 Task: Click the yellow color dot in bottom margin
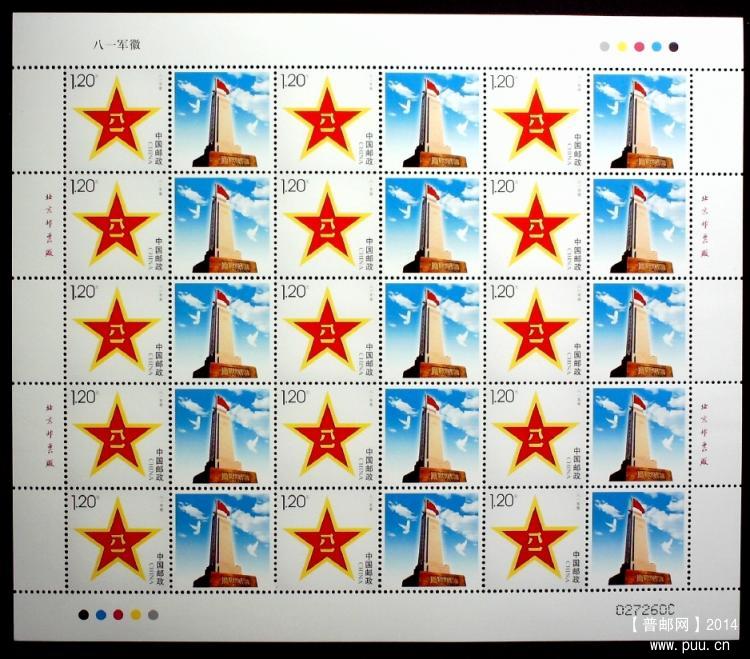[135, 614]
